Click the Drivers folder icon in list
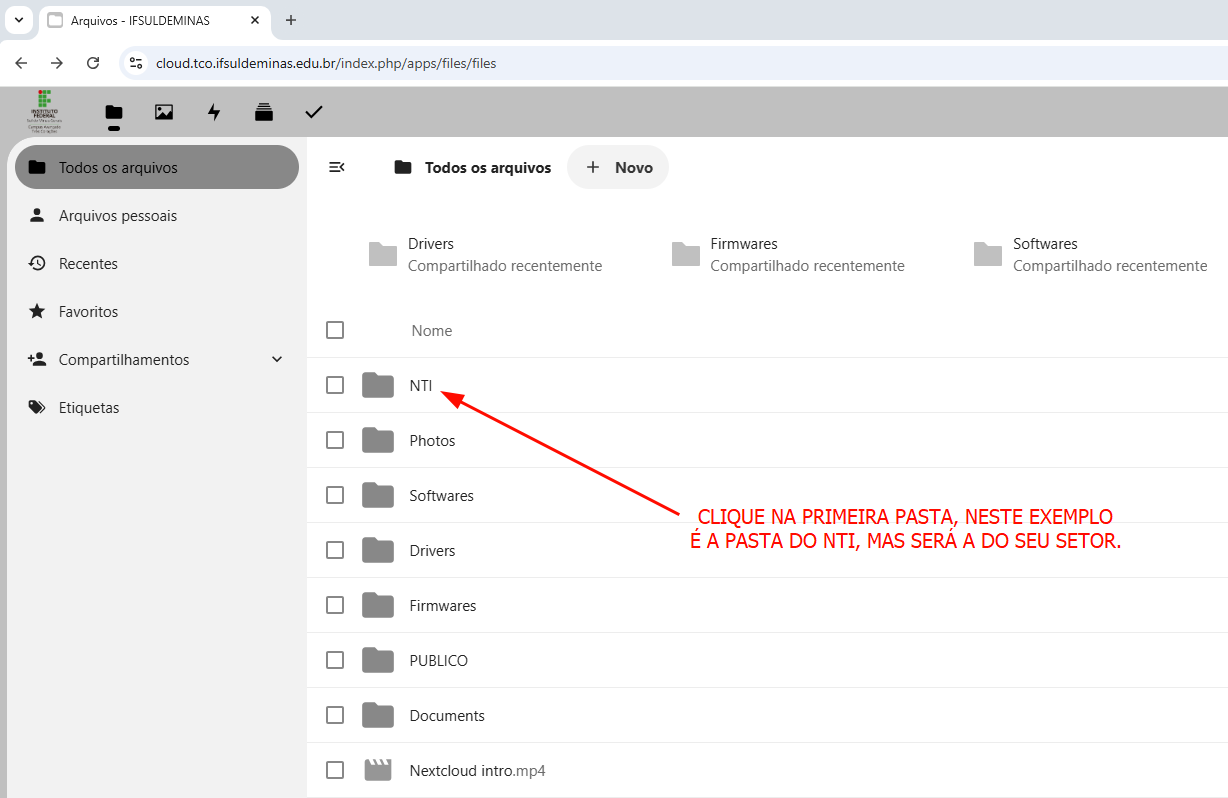The height and width of the screenshot is (798, 1228). pos(378,550)
